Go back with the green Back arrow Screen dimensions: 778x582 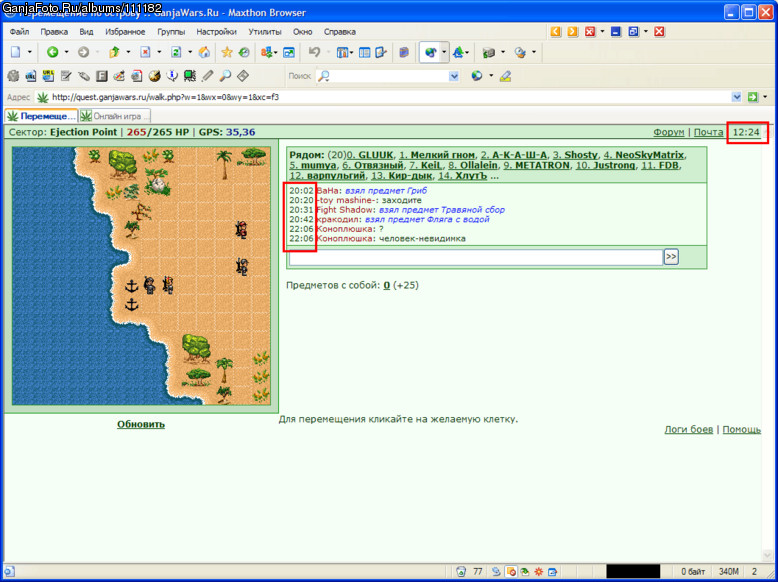[53, 52]
